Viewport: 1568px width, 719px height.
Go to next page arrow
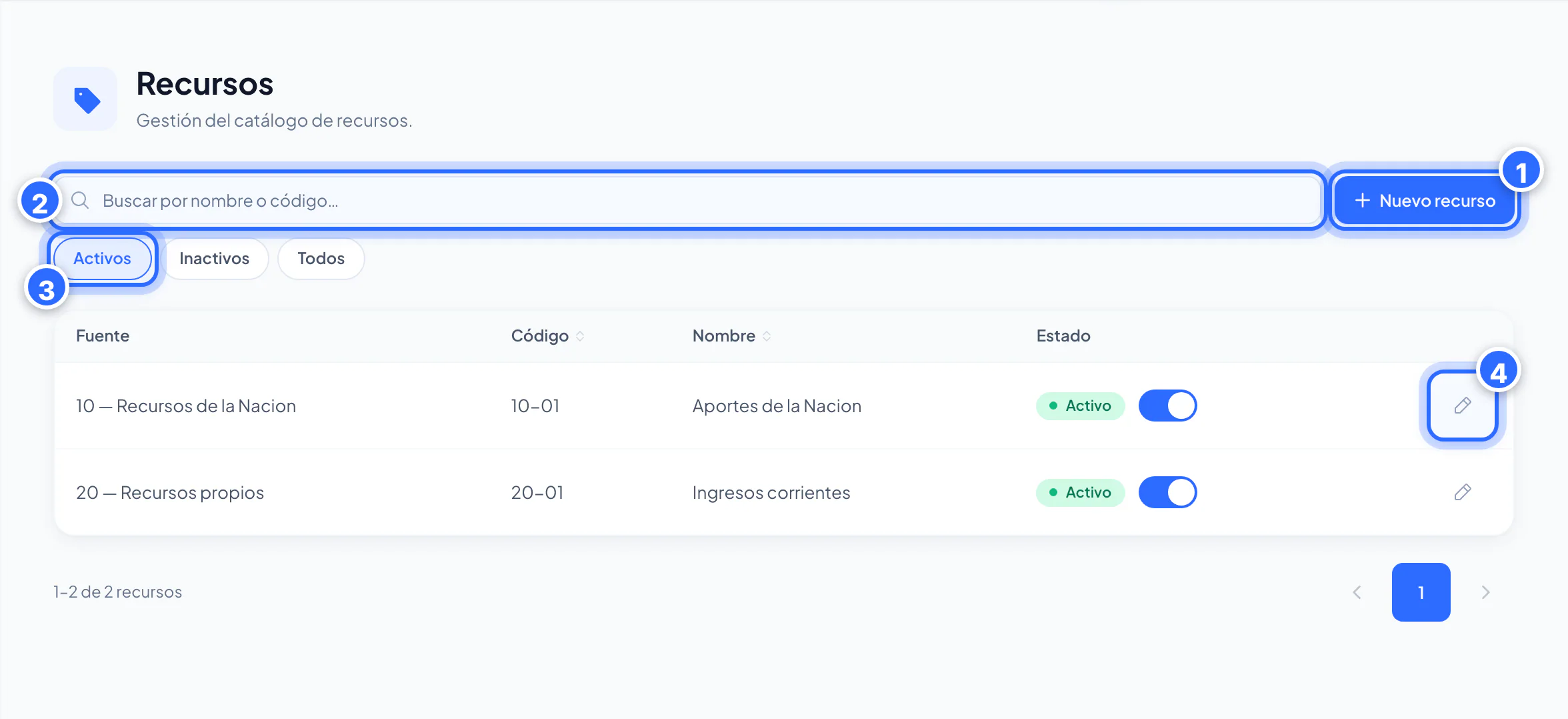[1485, 592]
